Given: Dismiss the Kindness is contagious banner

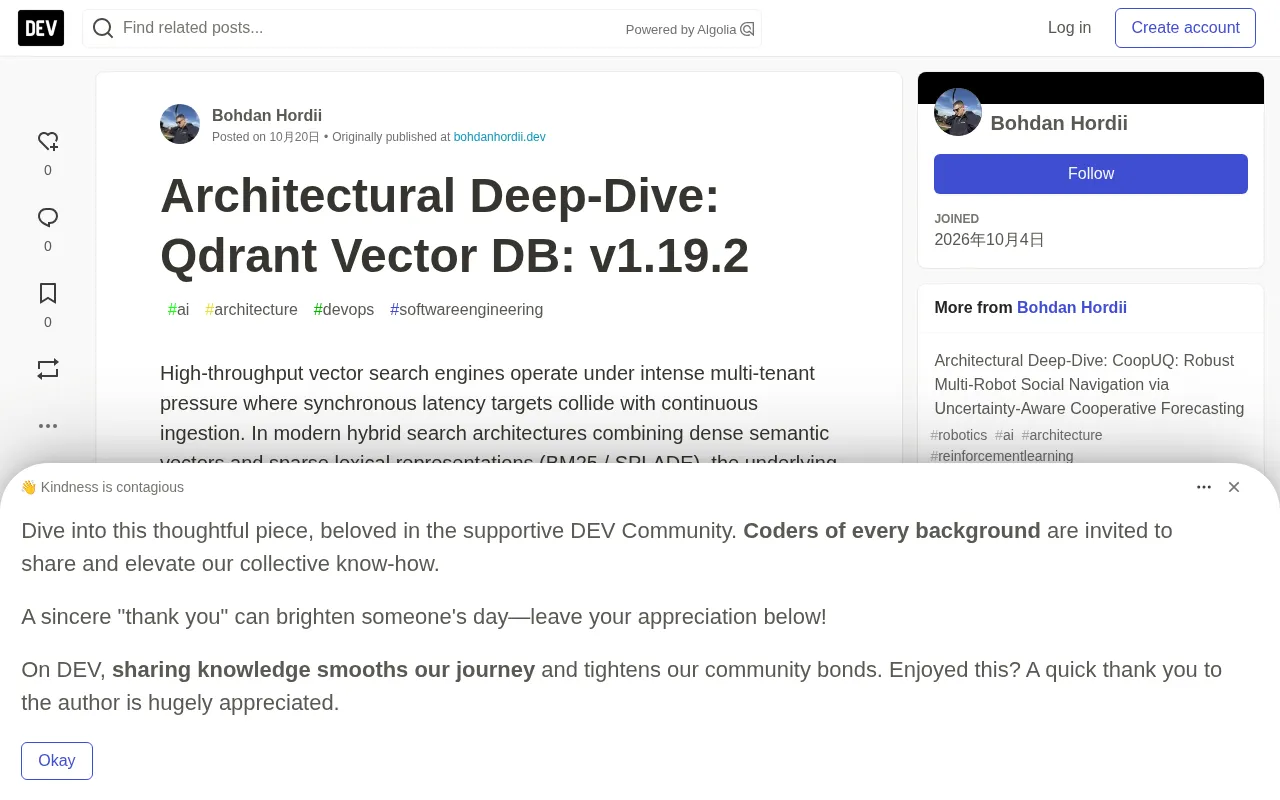Looking at the screenshot, I should (1234, 487).
